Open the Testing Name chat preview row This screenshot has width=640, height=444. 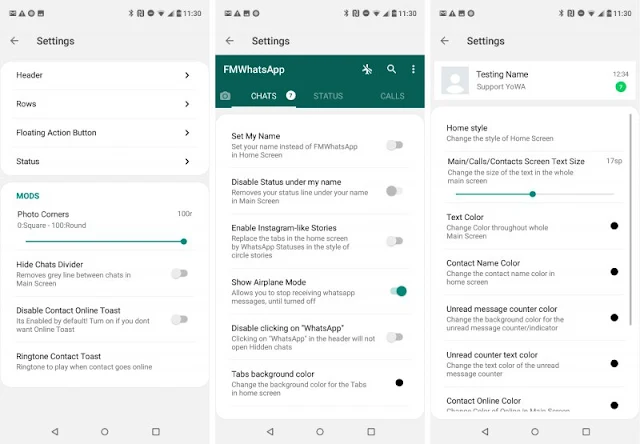click(535, 80)
